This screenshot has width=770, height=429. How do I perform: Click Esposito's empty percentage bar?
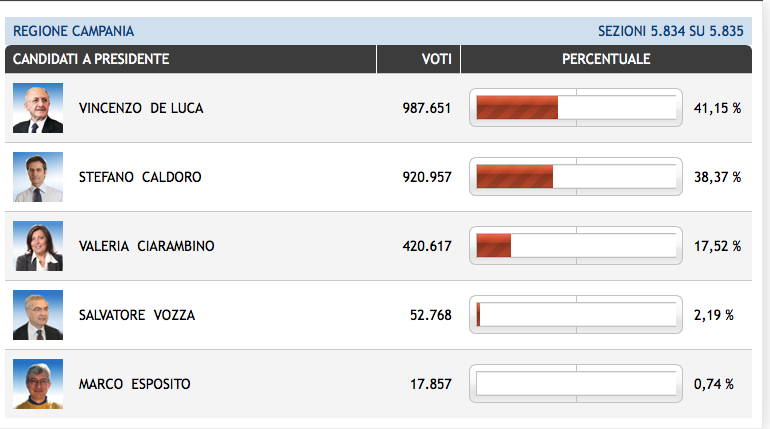575,384
